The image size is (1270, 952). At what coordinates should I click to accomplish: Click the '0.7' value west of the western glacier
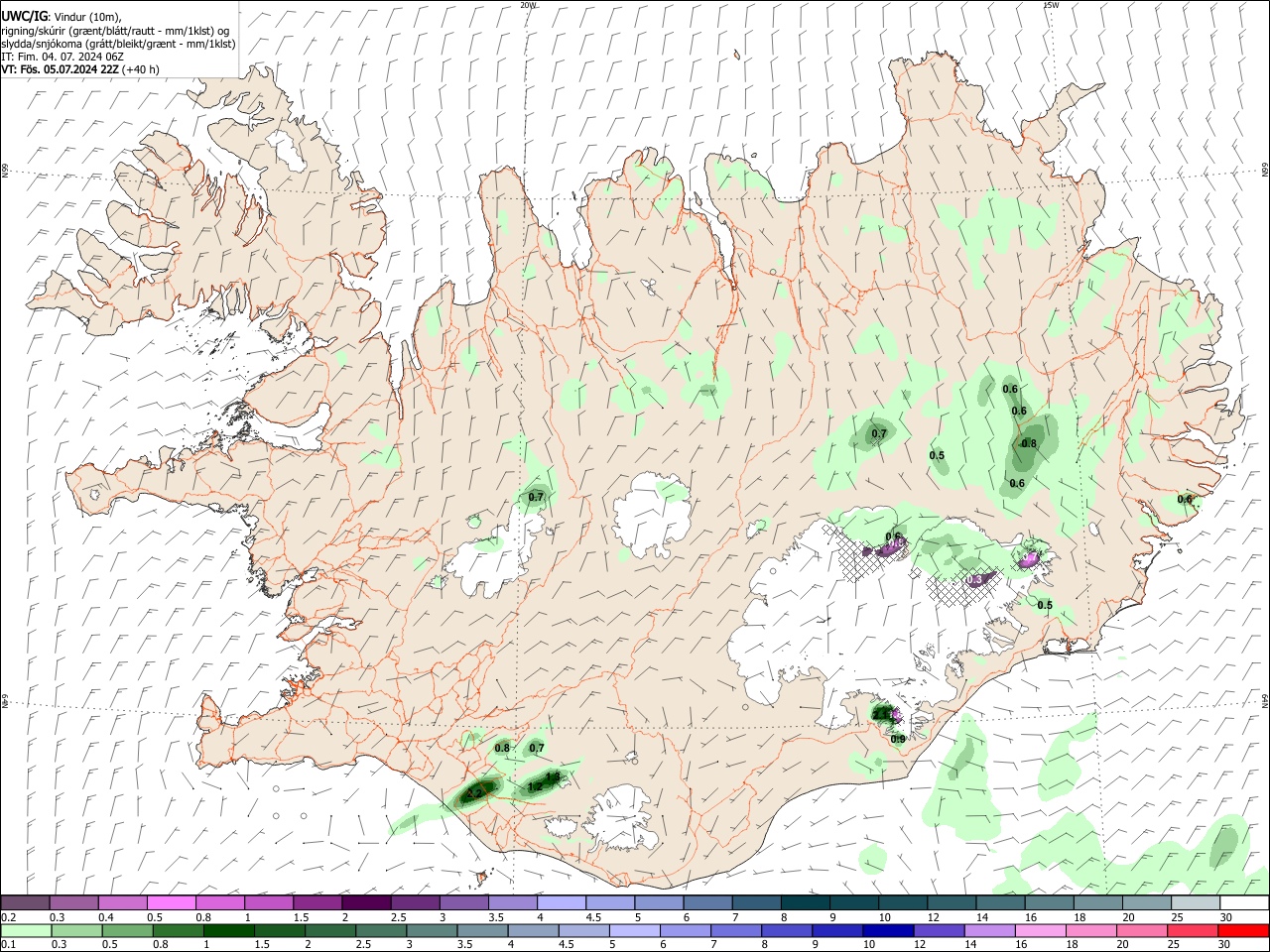click(536, 497)
